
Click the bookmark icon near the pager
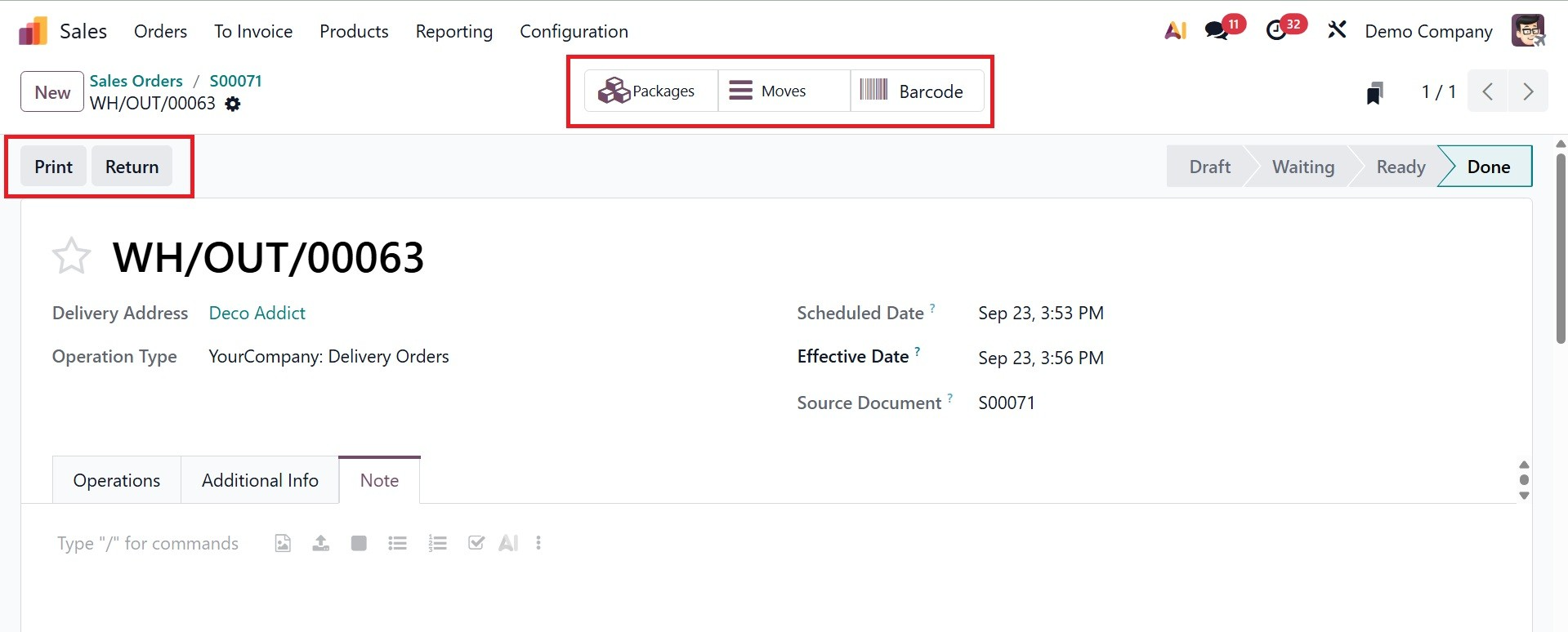(x=1375, y=92)
